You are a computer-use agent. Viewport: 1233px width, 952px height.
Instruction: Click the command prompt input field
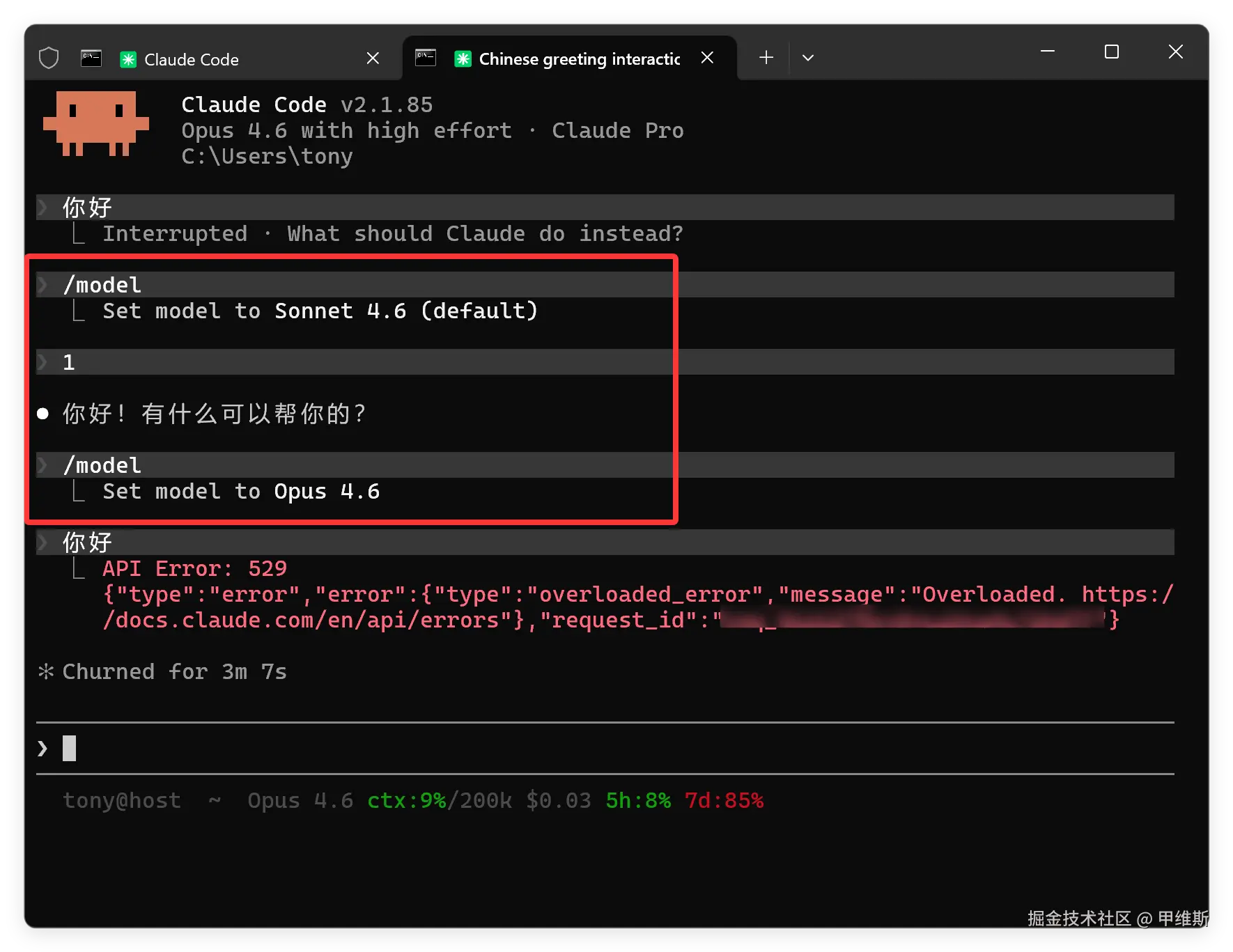(x=557, y=749)
